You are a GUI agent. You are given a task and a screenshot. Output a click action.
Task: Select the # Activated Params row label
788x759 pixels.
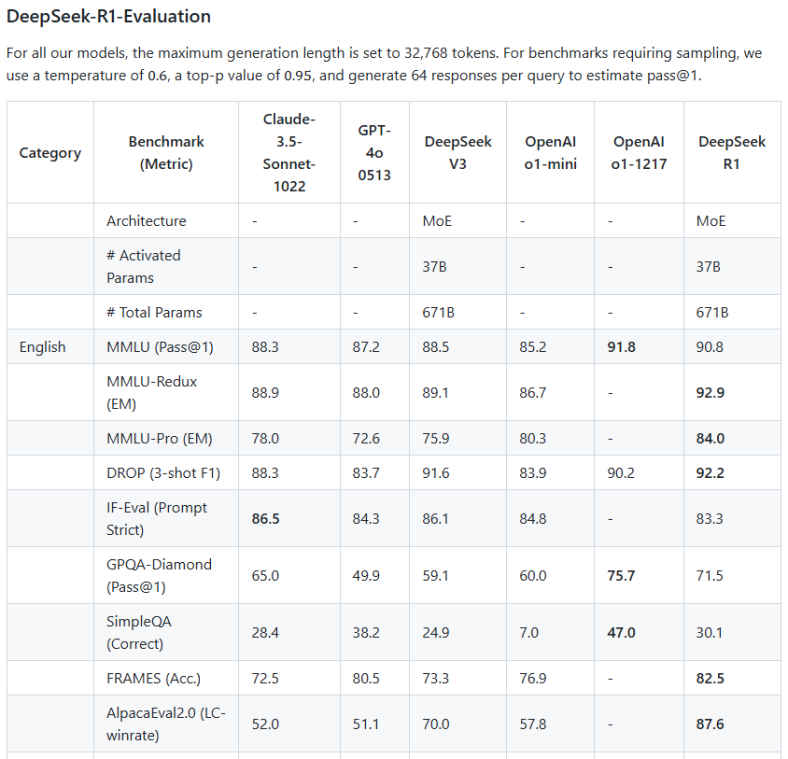143,266
